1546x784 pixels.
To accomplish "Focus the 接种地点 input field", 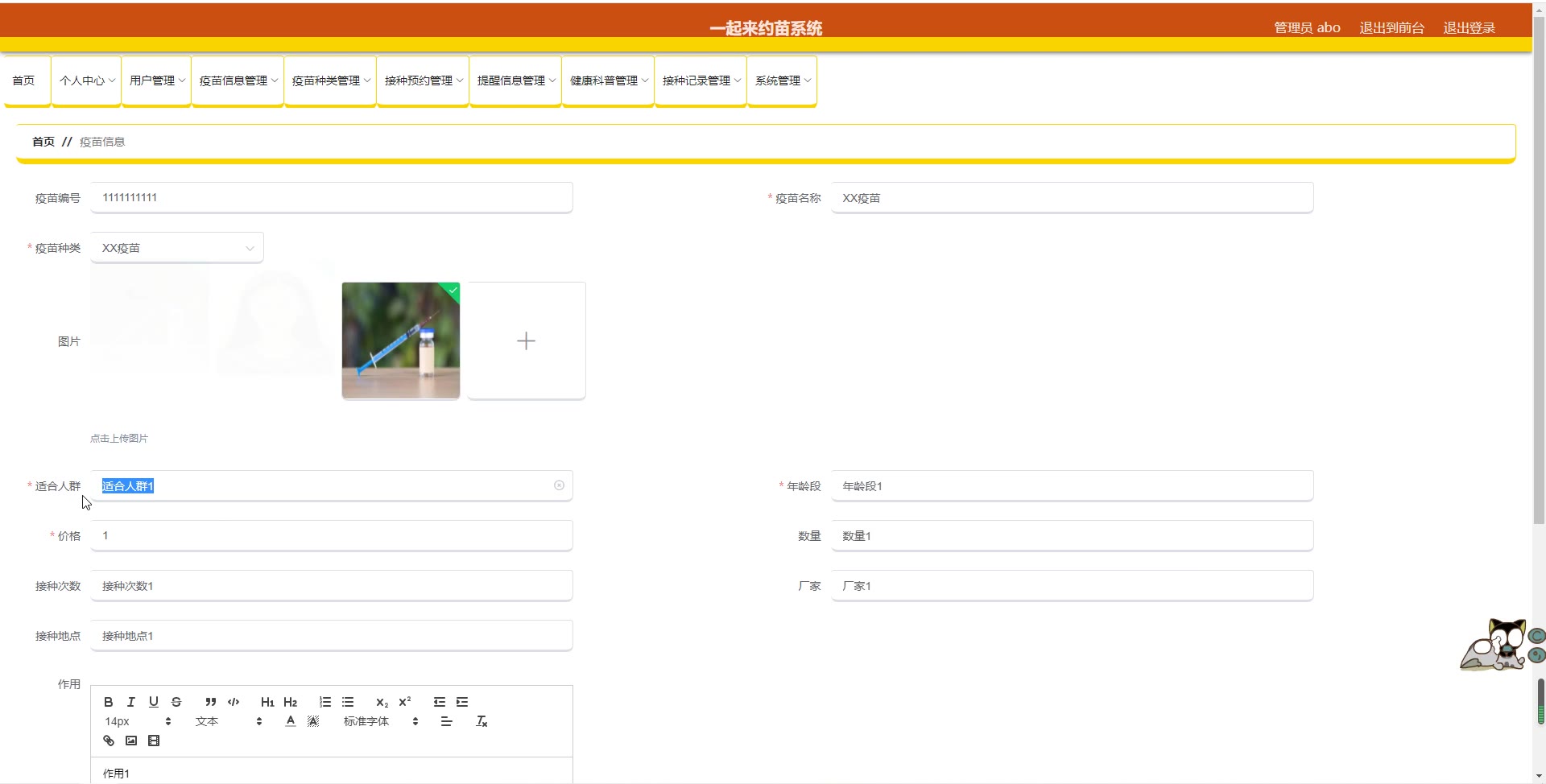I will 332,635.
